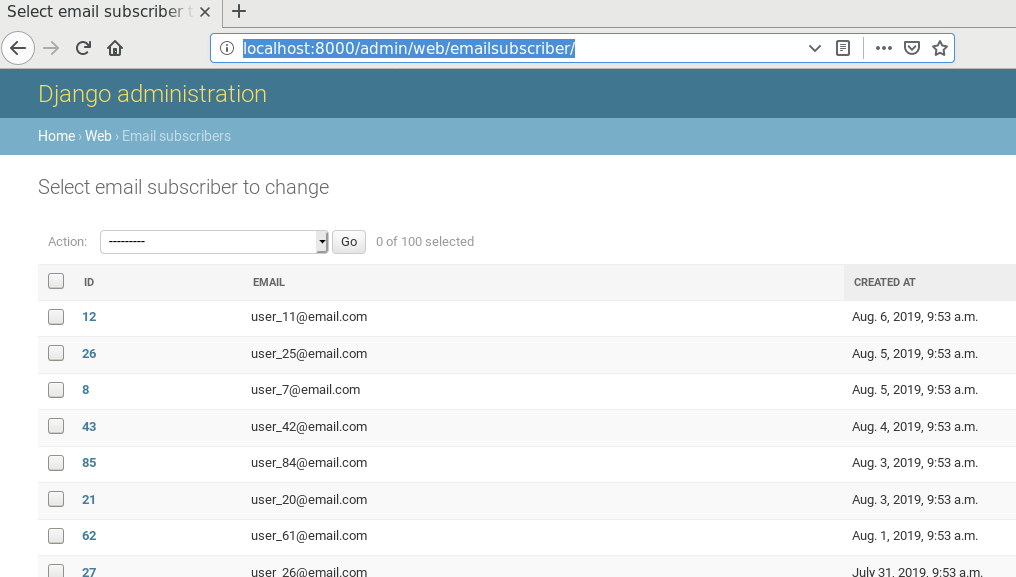
Task: Go to Home breadcrumb link
Action: 56,136
